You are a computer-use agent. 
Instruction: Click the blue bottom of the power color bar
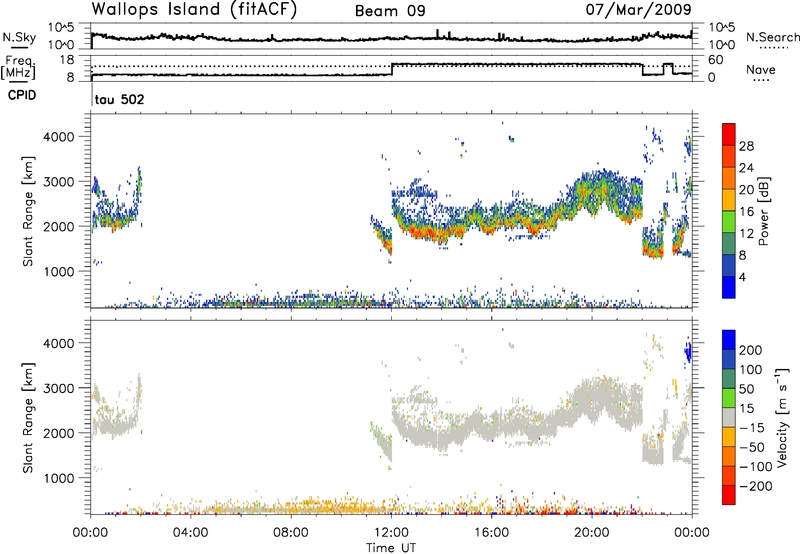coord(729,288)
